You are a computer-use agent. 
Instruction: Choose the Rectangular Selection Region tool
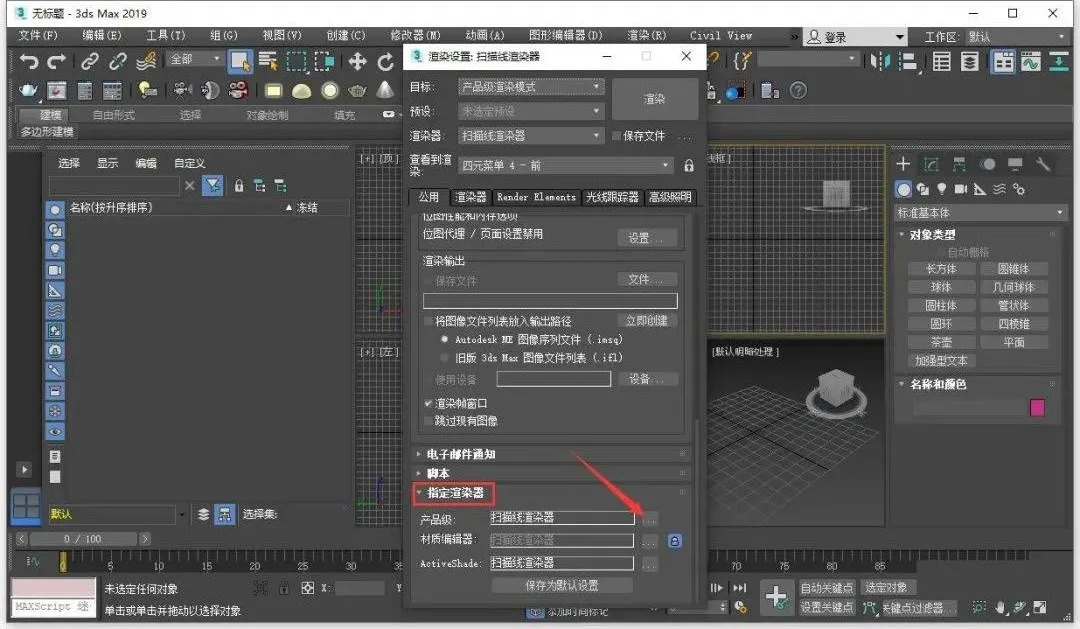click(x=297, y=61)
